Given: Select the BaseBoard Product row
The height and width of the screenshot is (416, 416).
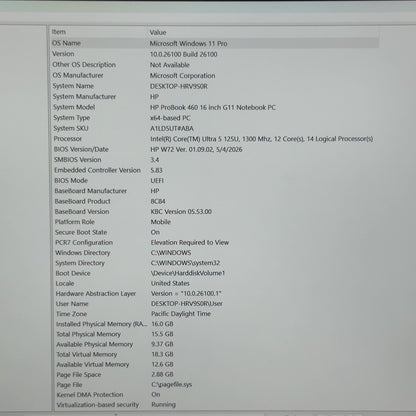Looking at the screenshot, I should click(x=214, y=201).
